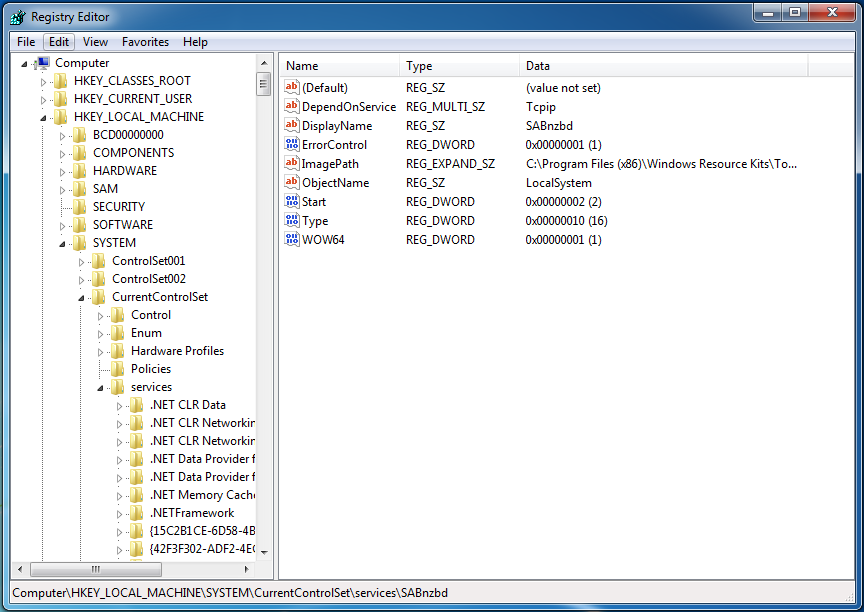Click the services key folder icon
Image resolution: width=864 pixels, height=612 pixels.
(118, 387)
